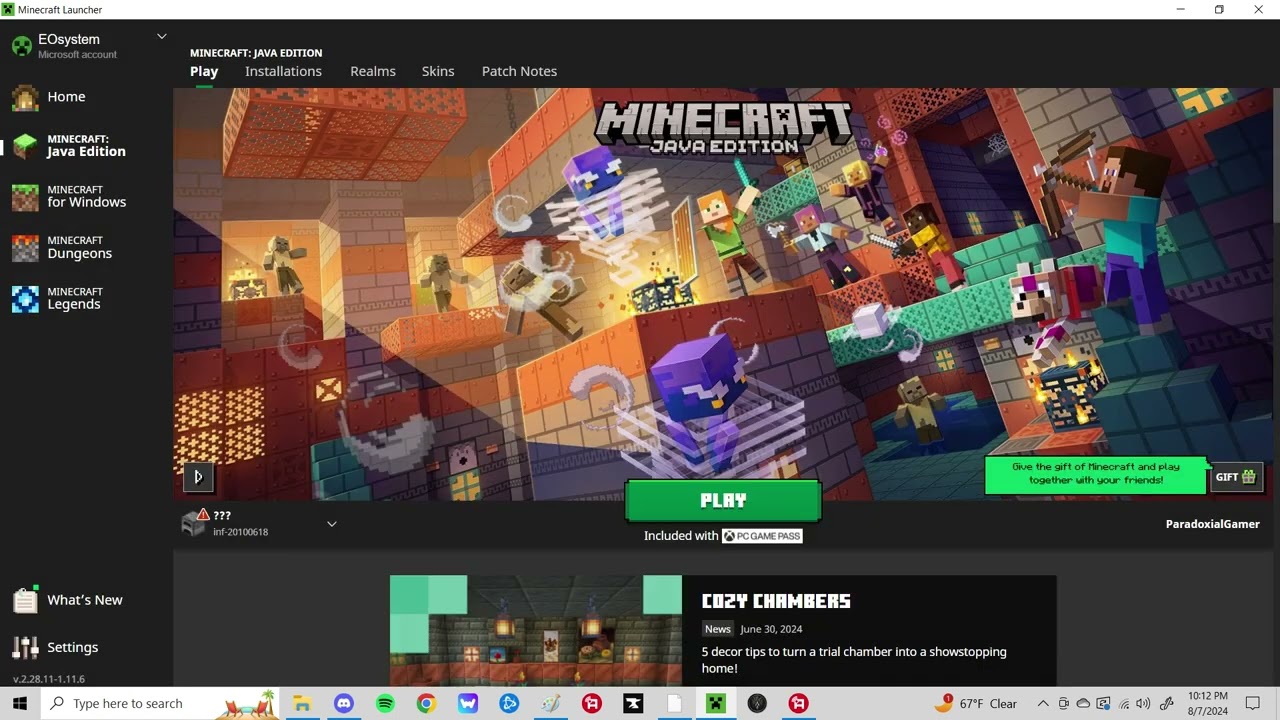Open Spotify from the taskbar
The image size is (1280, 720).
point(385,703)
